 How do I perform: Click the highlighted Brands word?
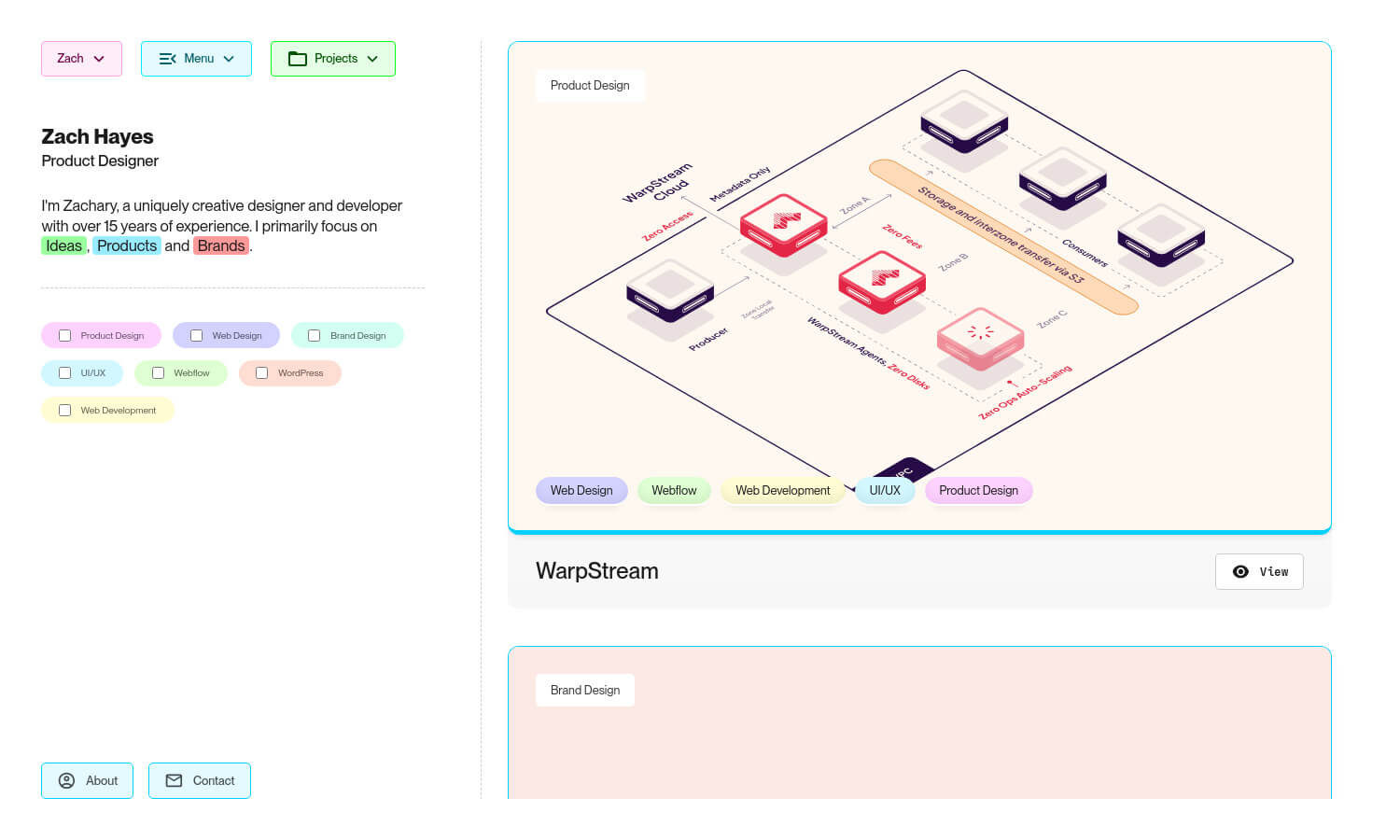tap(221, 245)
